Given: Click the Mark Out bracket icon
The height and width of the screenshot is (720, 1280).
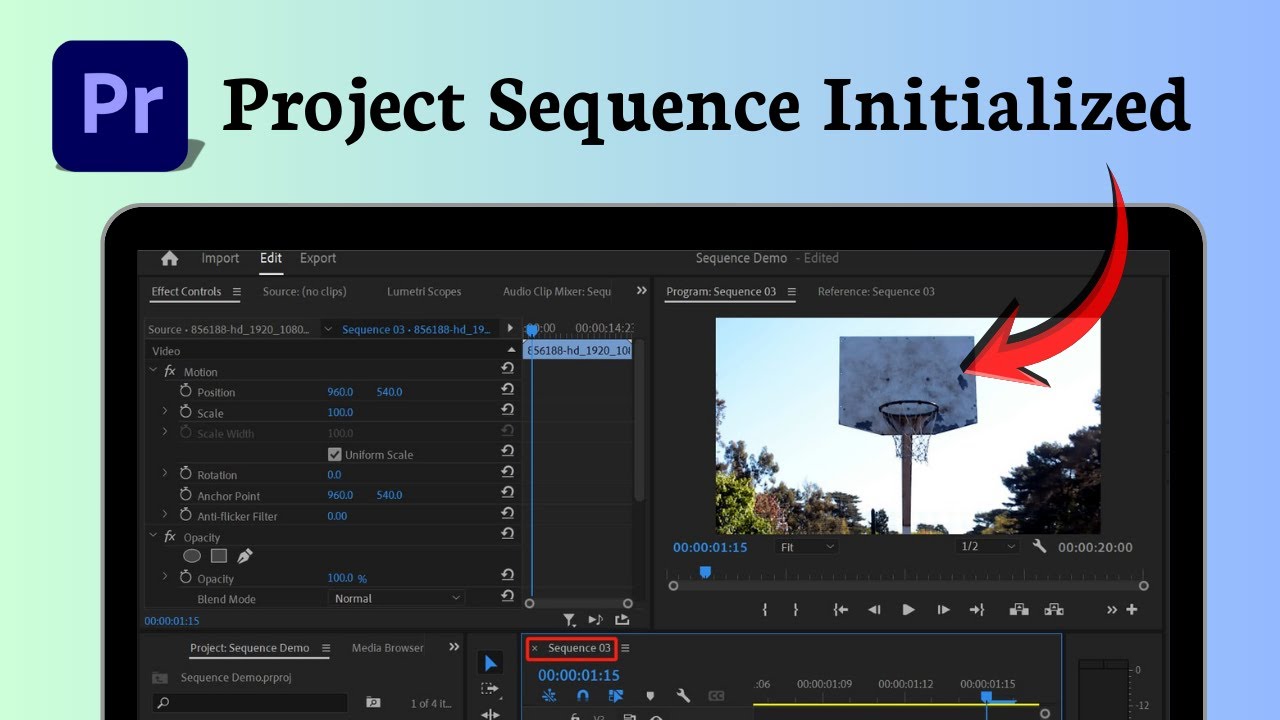Looking at the screenshot, I should coord(796,609).
